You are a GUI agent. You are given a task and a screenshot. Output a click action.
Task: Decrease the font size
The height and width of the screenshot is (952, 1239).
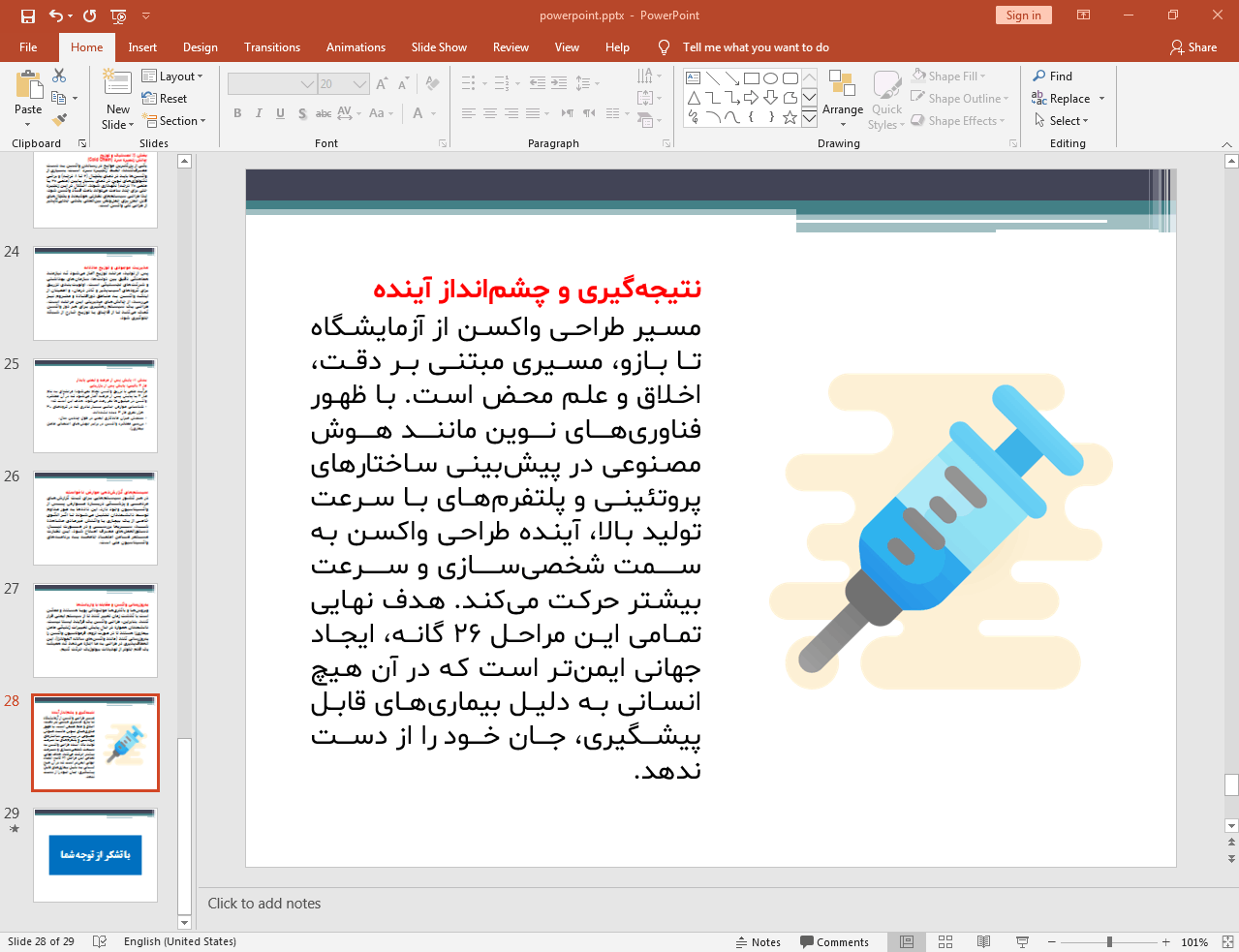[403, 84]
